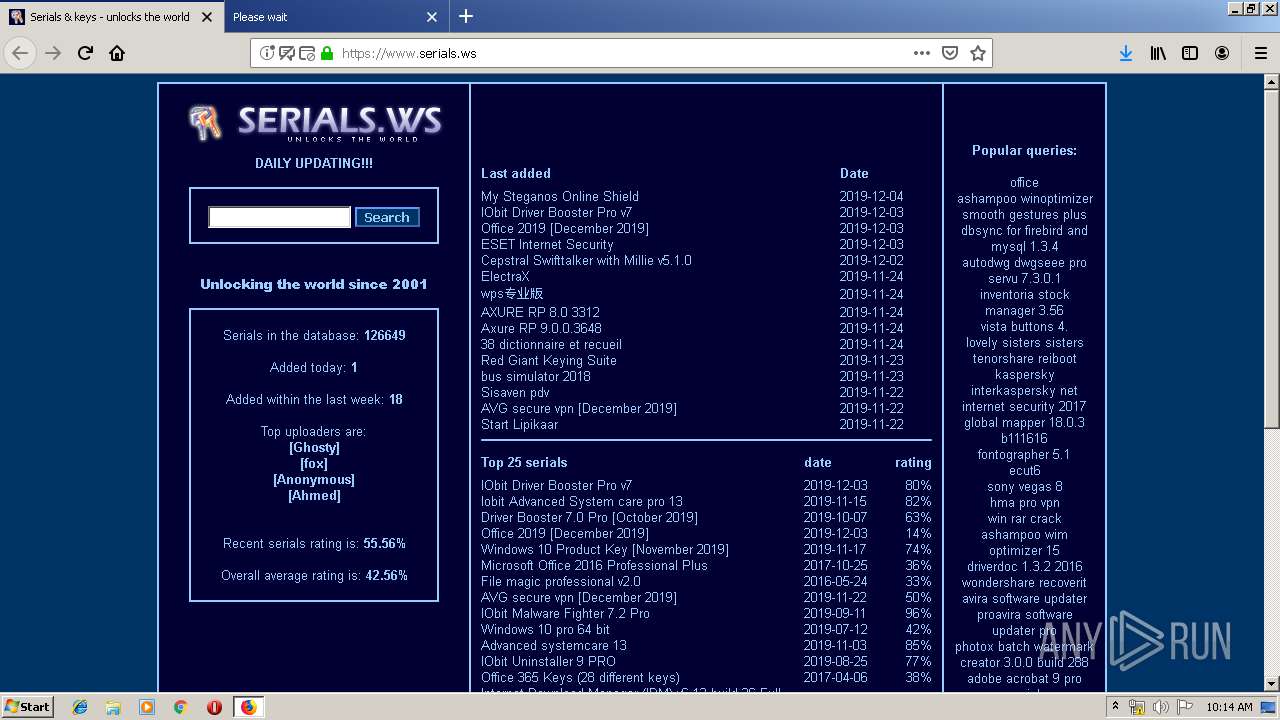Select popular query sony vegas 8
Screen dimensions: 1280x720
point(1025,486)
